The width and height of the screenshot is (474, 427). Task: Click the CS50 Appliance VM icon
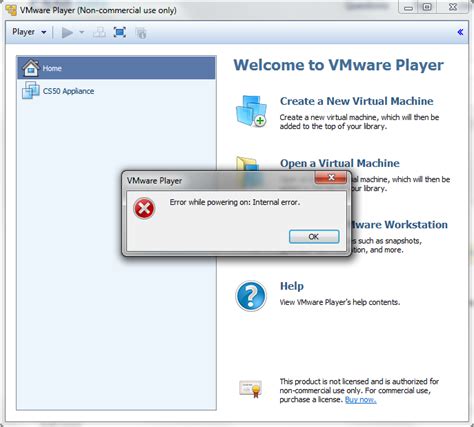click(x=31, y=90)
